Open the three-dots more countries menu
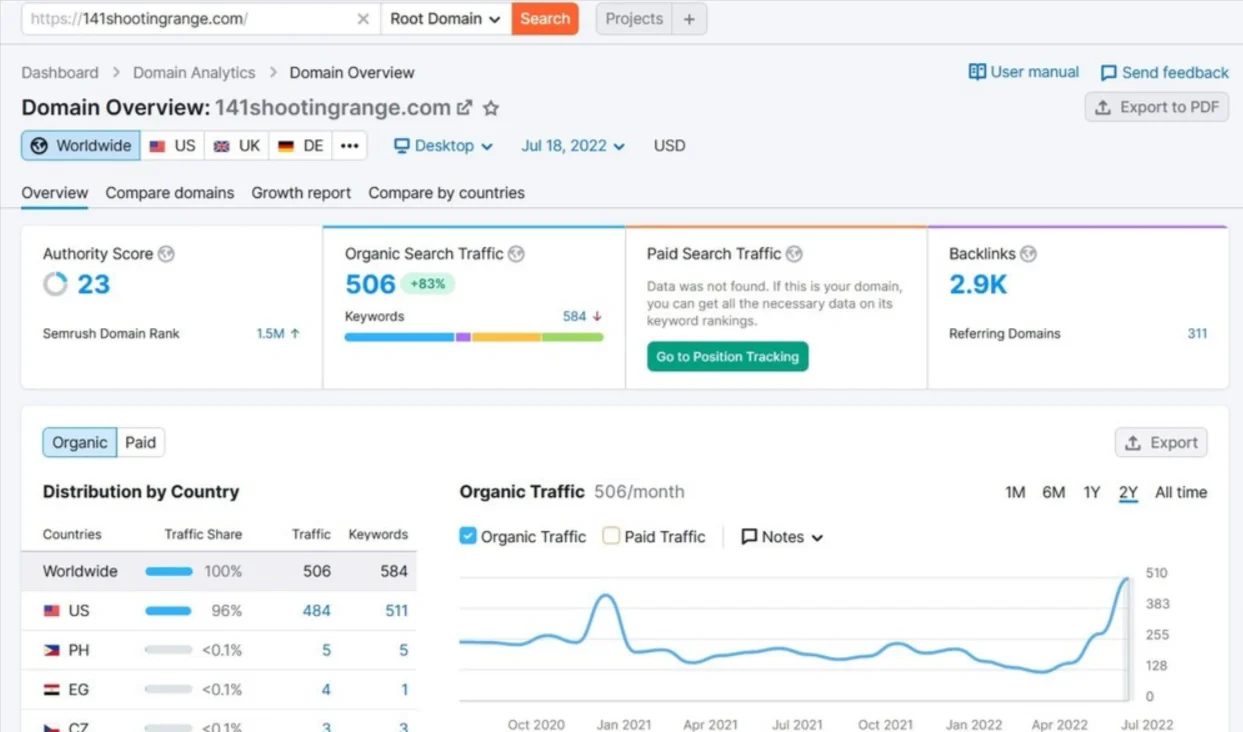 (x=349, y=146)
